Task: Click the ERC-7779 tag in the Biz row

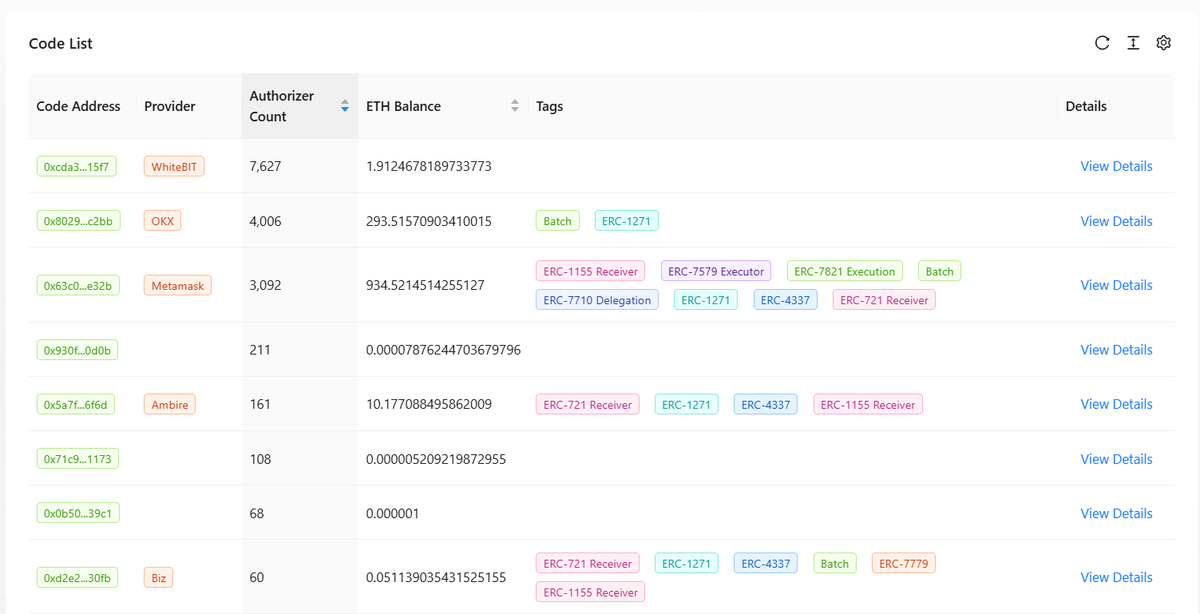Action: [903, 564]
